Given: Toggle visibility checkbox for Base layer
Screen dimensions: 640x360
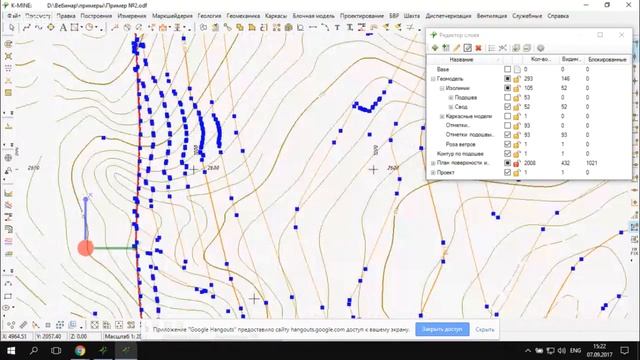Looking at the screenshot, I should (507, 69).
